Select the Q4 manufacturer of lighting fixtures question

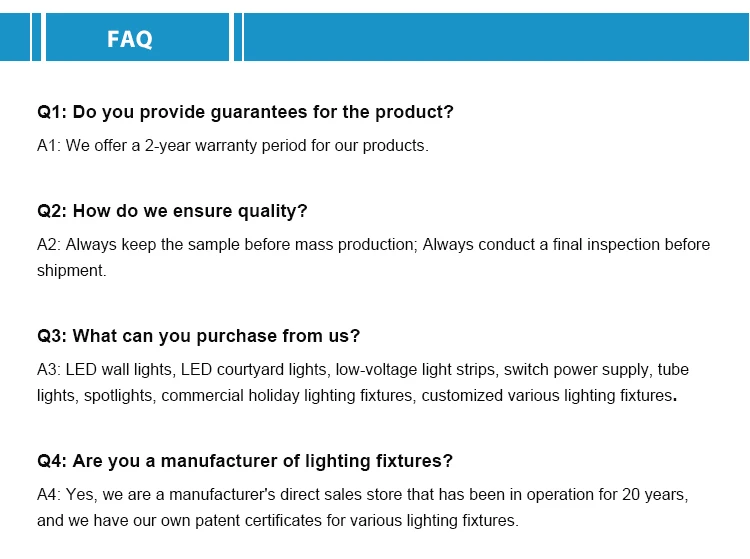[245, 461]
